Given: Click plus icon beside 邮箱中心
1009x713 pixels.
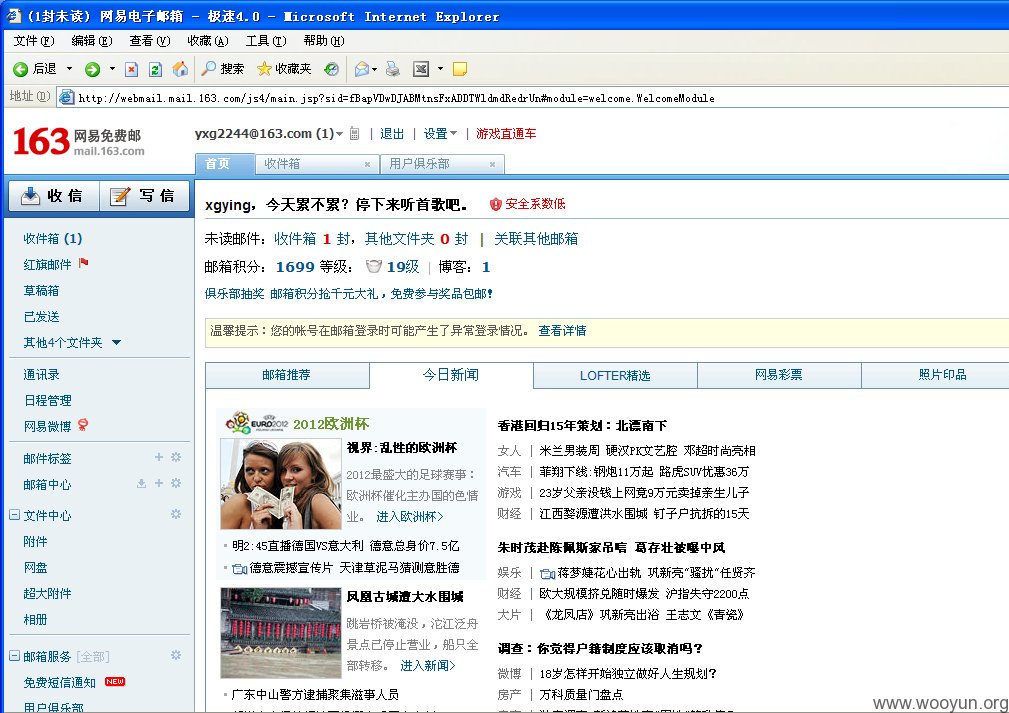Looking at the screenshot, I should (159, 483).
